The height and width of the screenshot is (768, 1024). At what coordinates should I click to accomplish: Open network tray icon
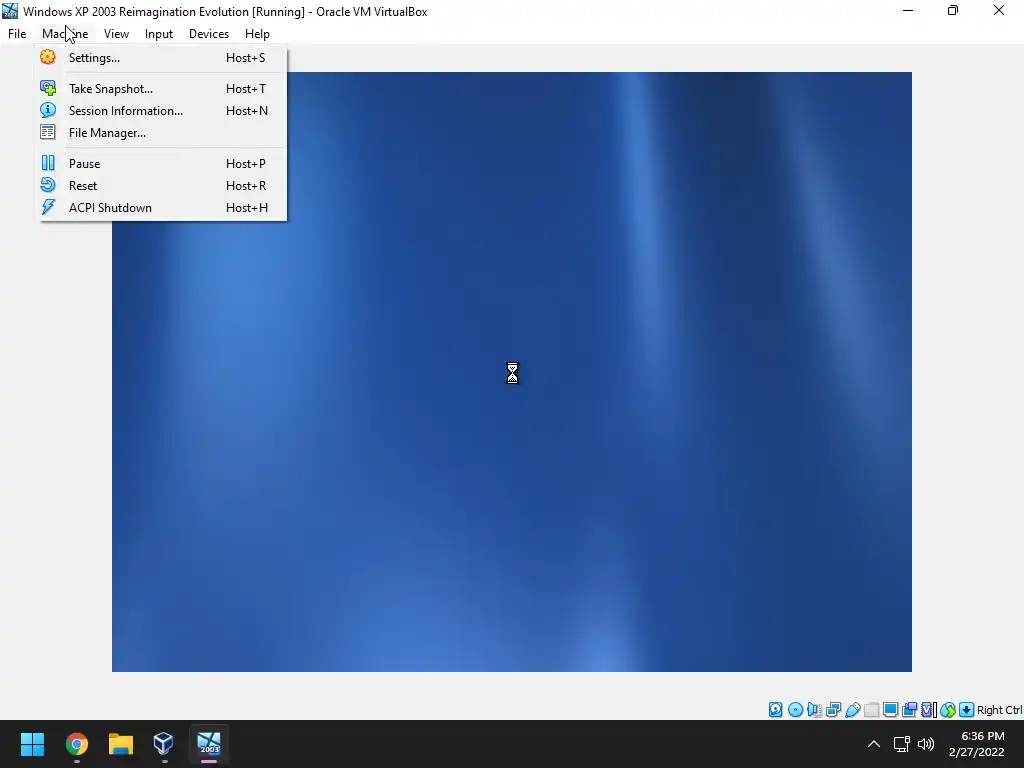(902, 744)
